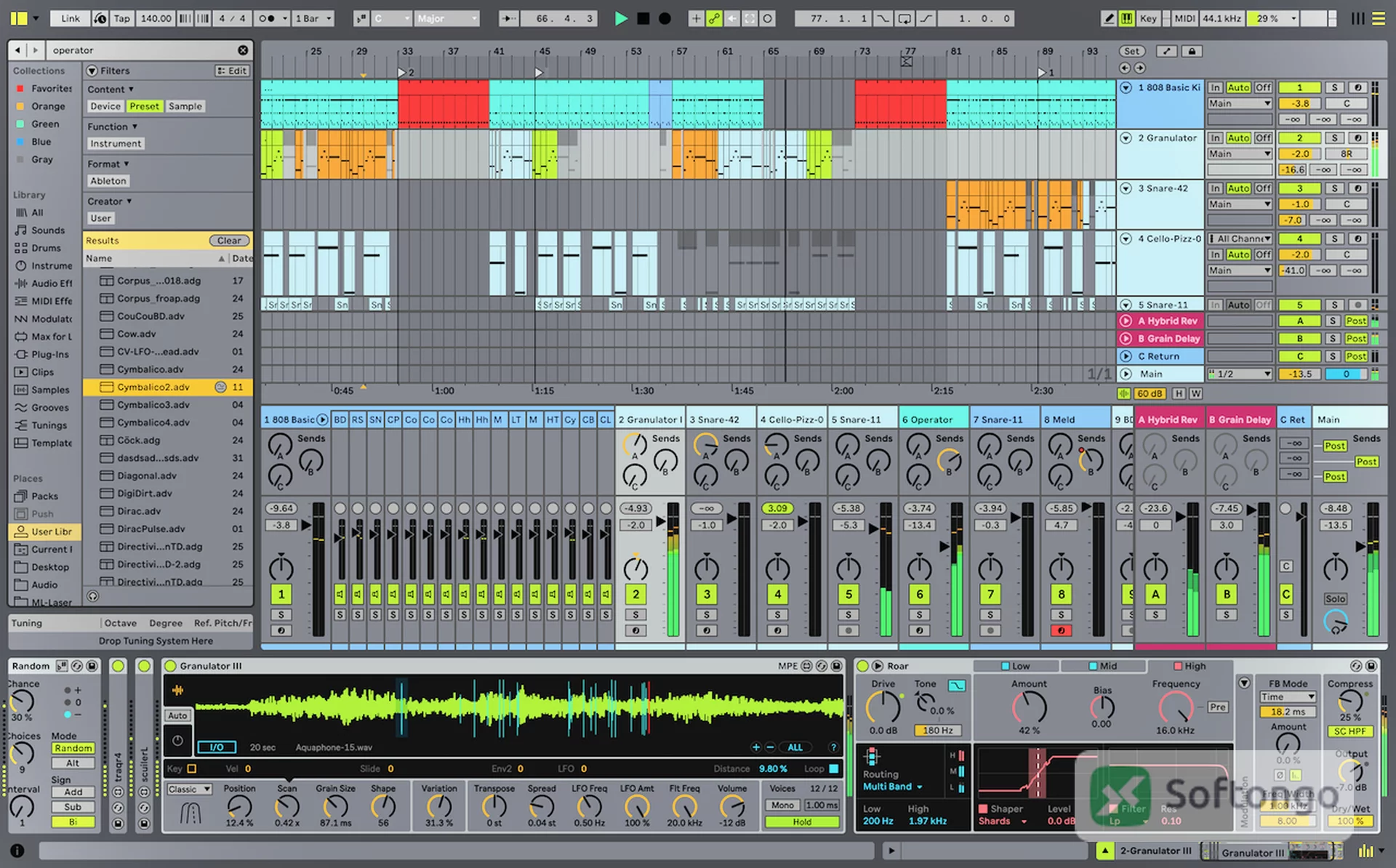
Task: Click the Stop transport button
Action: pos(643,19)
